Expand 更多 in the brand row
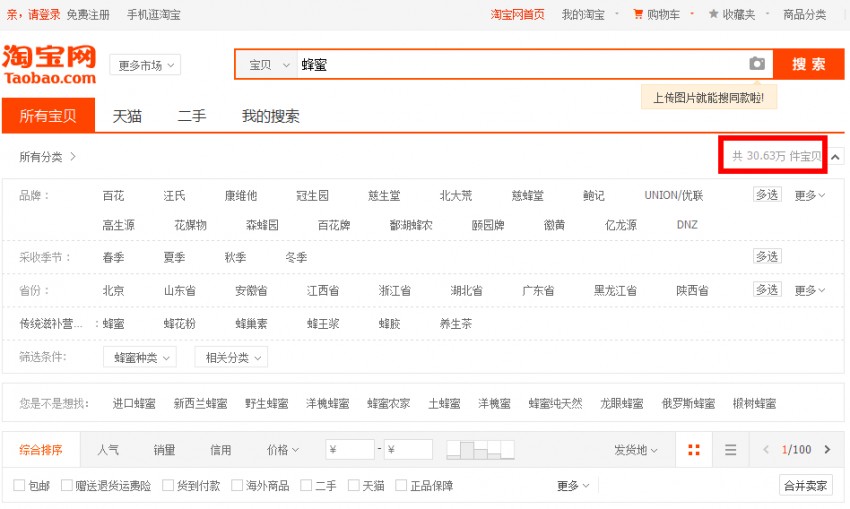 point(809,195)
